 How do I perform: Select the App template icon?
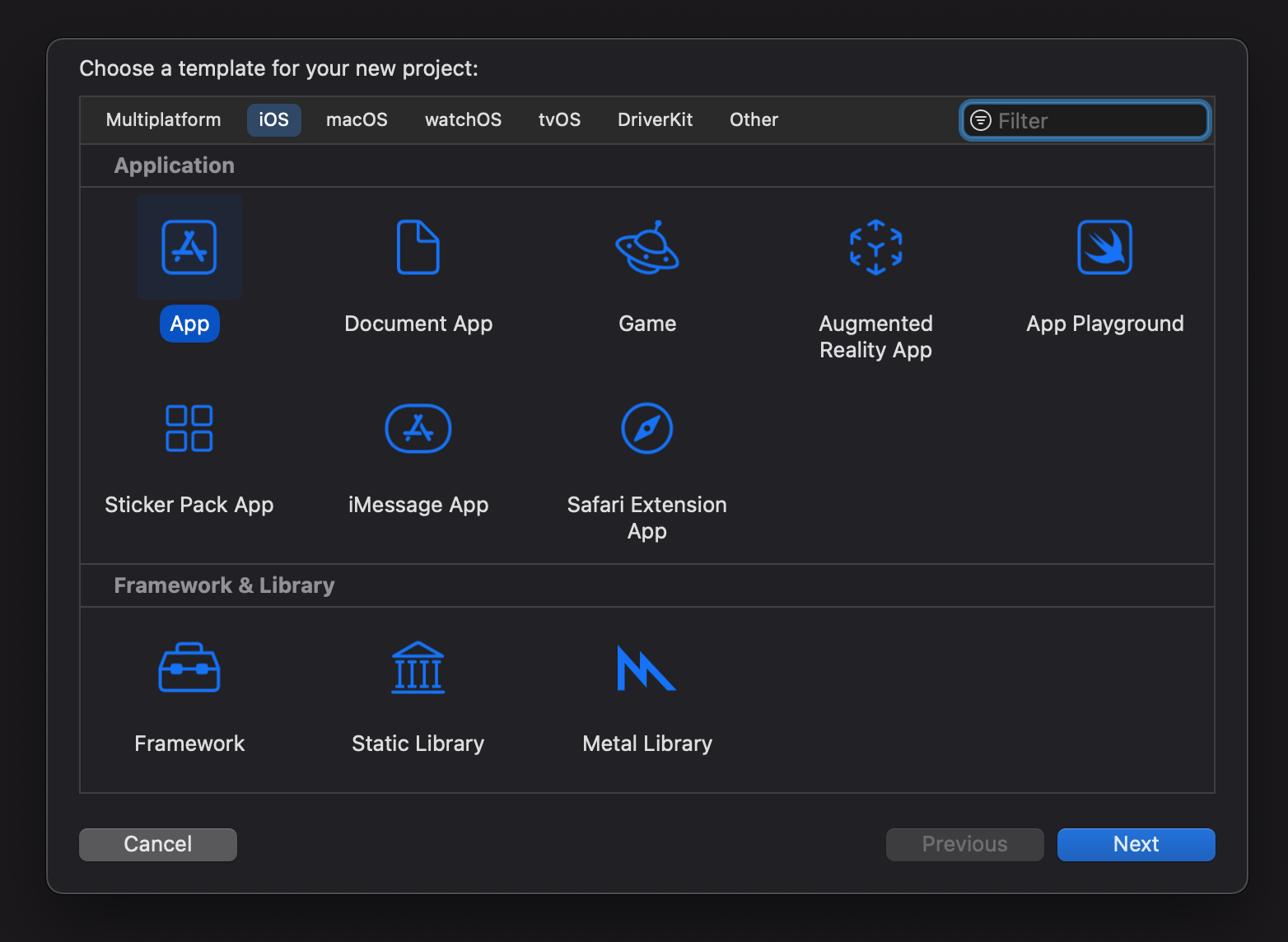pyautogui.click(x=189, y=247)
